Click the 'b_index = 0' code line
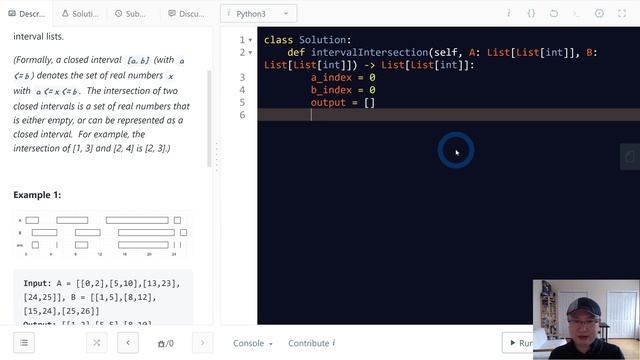The image size is (640, 360). (343, 90)
